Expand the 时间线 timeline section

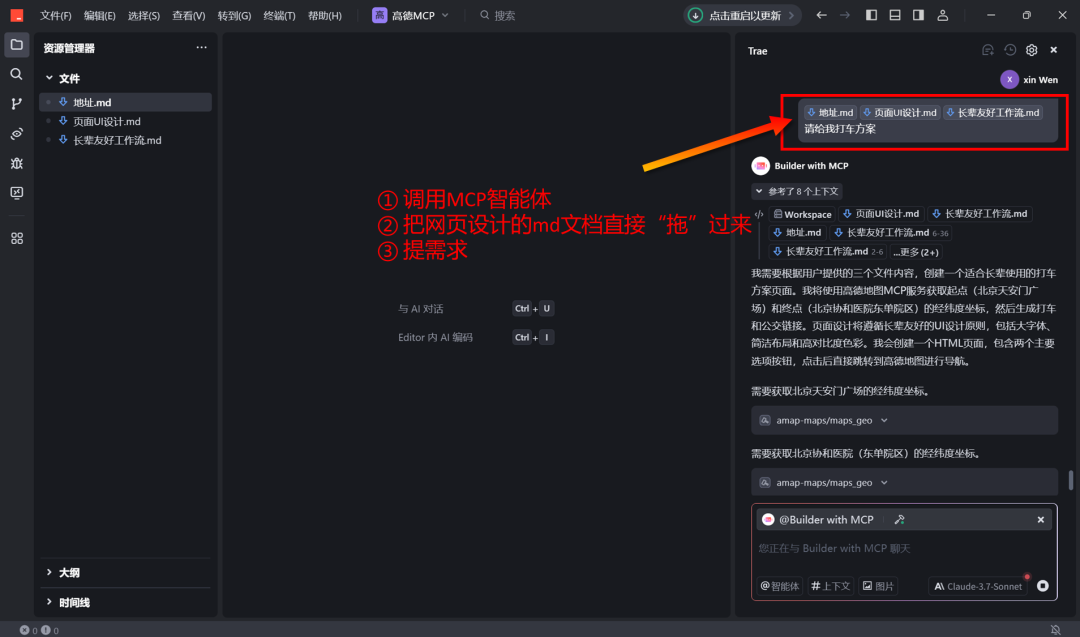(x=125, y=603)
